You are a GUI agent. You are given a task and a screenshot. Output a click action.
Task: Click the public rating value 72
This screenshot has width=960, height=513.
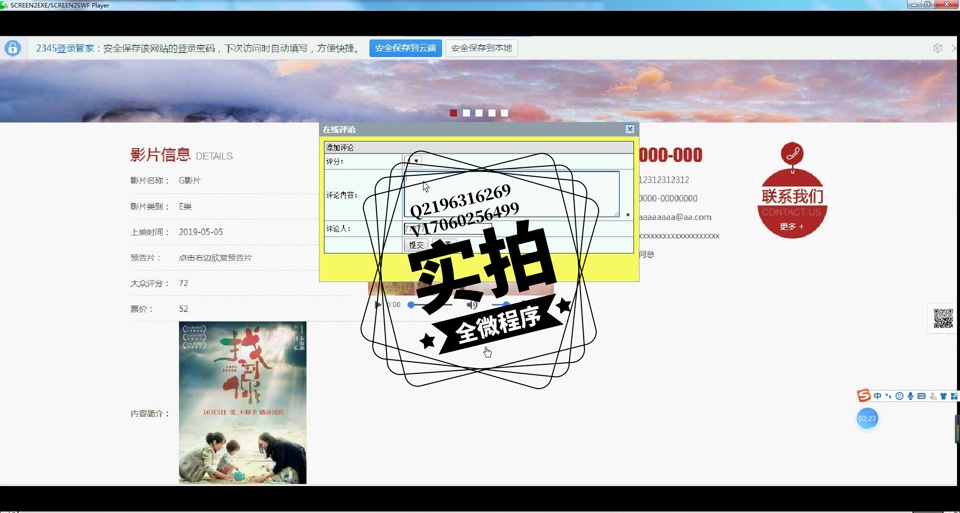(x=184, y=283)
